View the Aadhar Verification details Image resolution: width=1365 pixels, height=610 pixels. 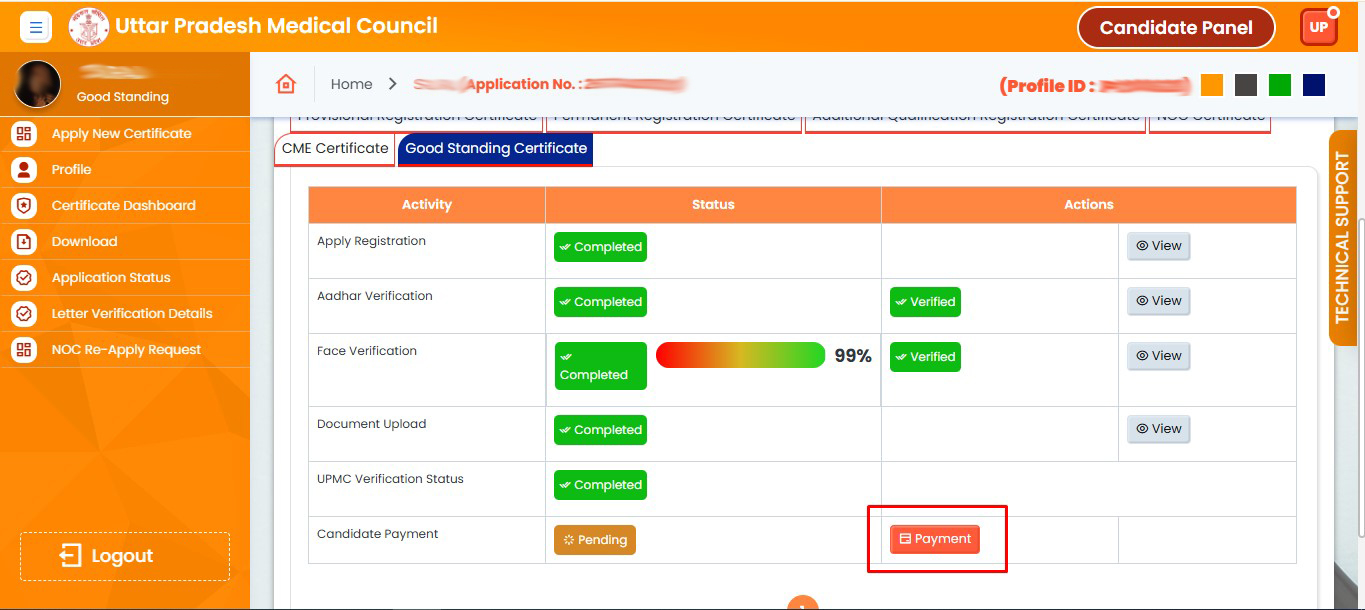tap(1158, 301)
